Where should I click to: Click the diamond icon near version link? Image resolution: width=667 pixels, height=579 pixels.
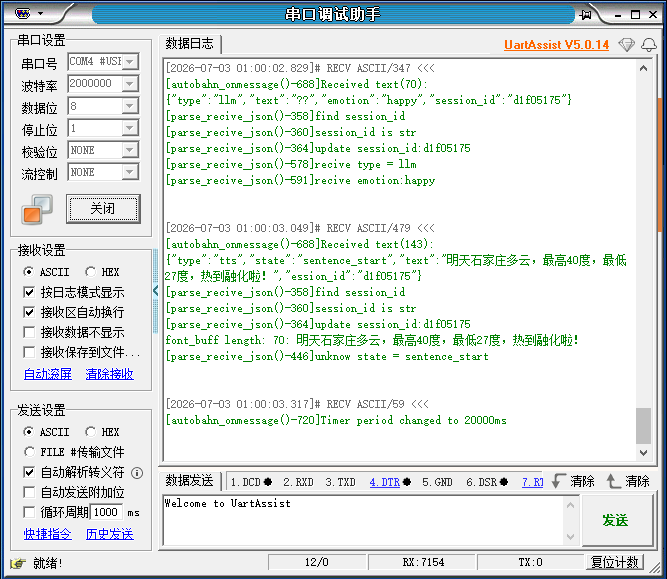(x=627, y=45)
